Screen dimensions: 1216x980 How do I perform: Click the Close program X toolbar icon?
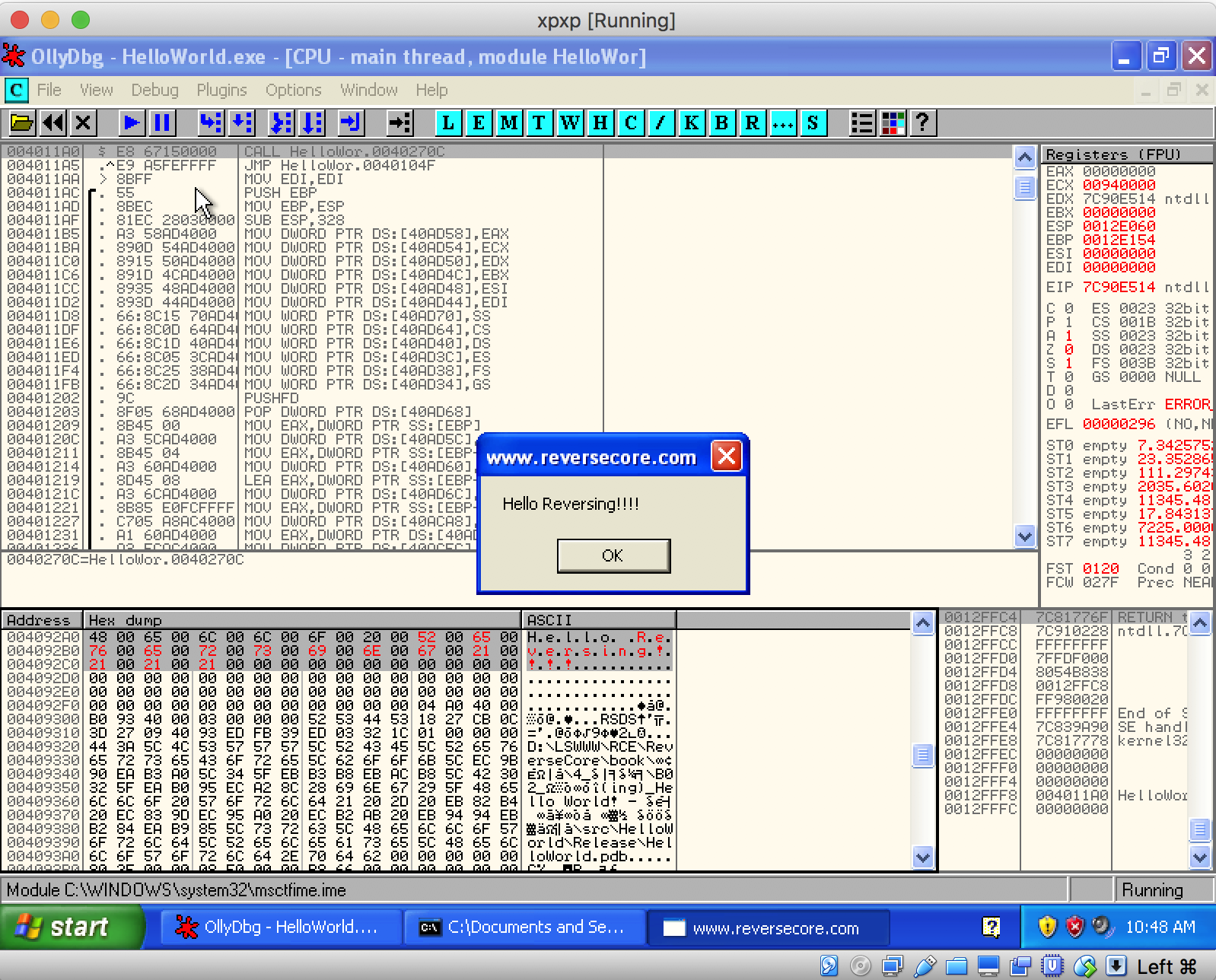coord(83,123)
